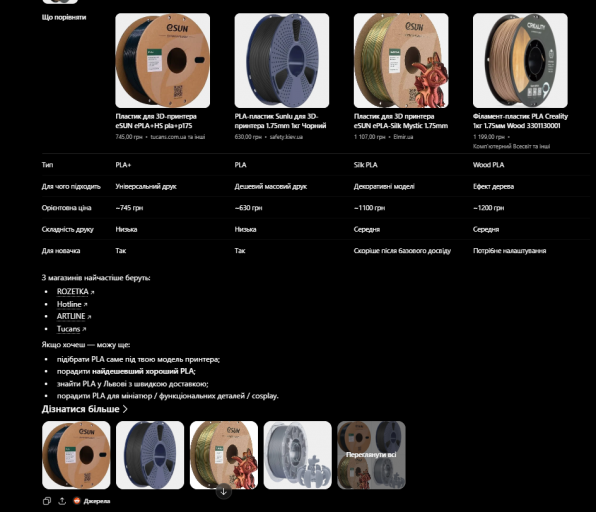The height and width of the screenshot is (512, 596).
Task: Open the eSUN ePLA-Silk Mystic product image
Action: [401, 60]
